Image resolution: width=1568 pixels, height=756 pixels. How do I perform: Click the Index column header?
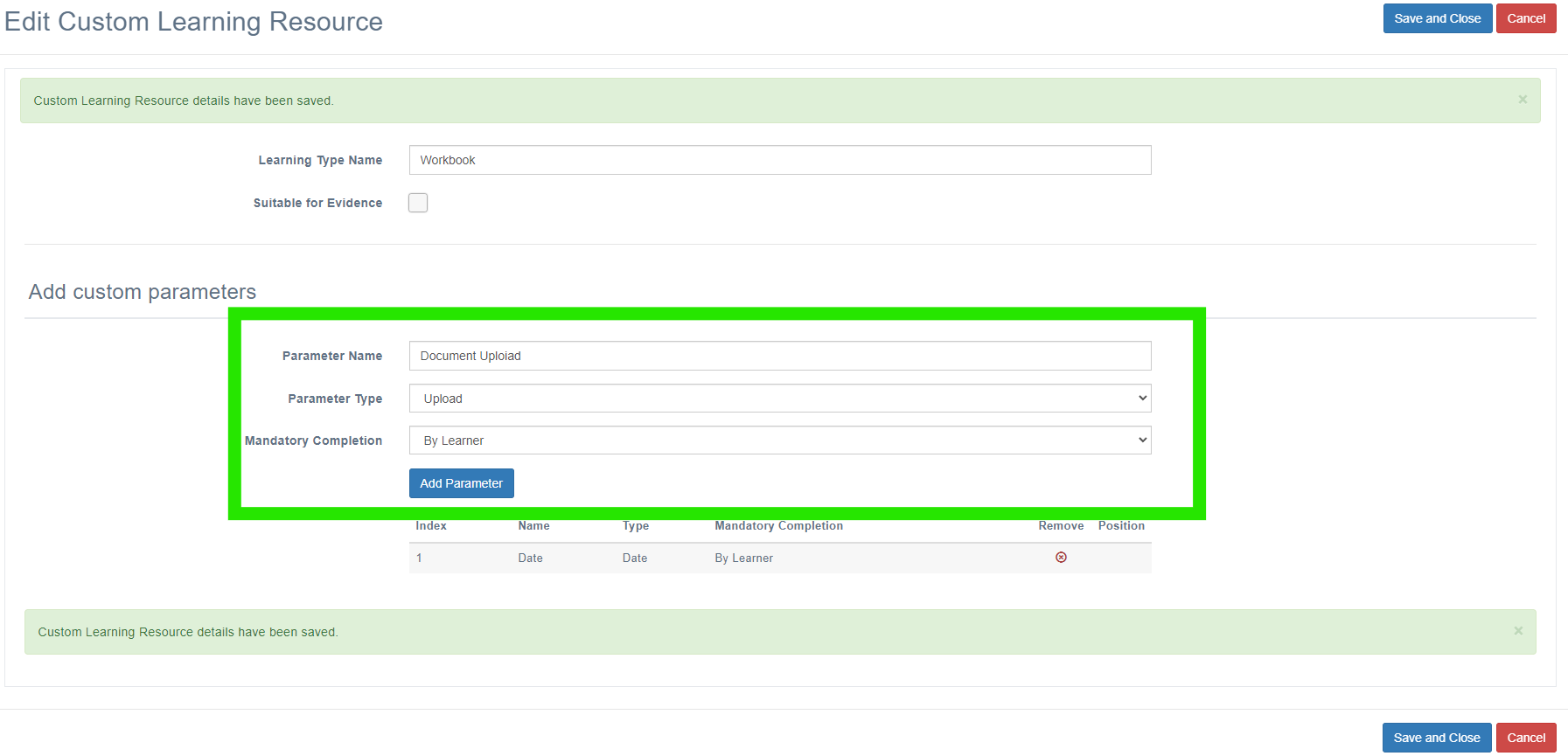click(x=431, y=526)
